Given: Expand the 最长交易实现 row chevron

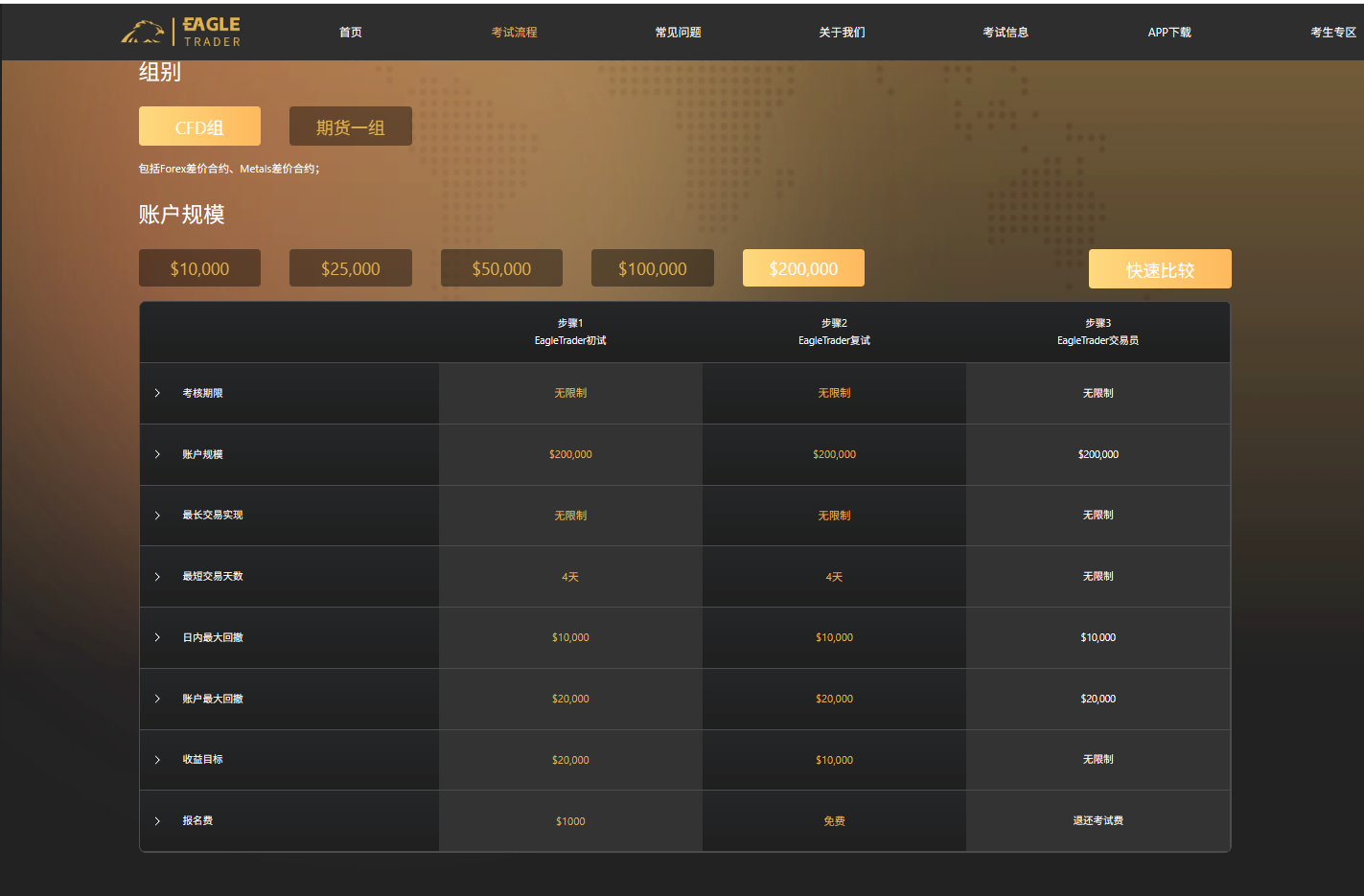Looking at the screenshot, I should (157, 516).
